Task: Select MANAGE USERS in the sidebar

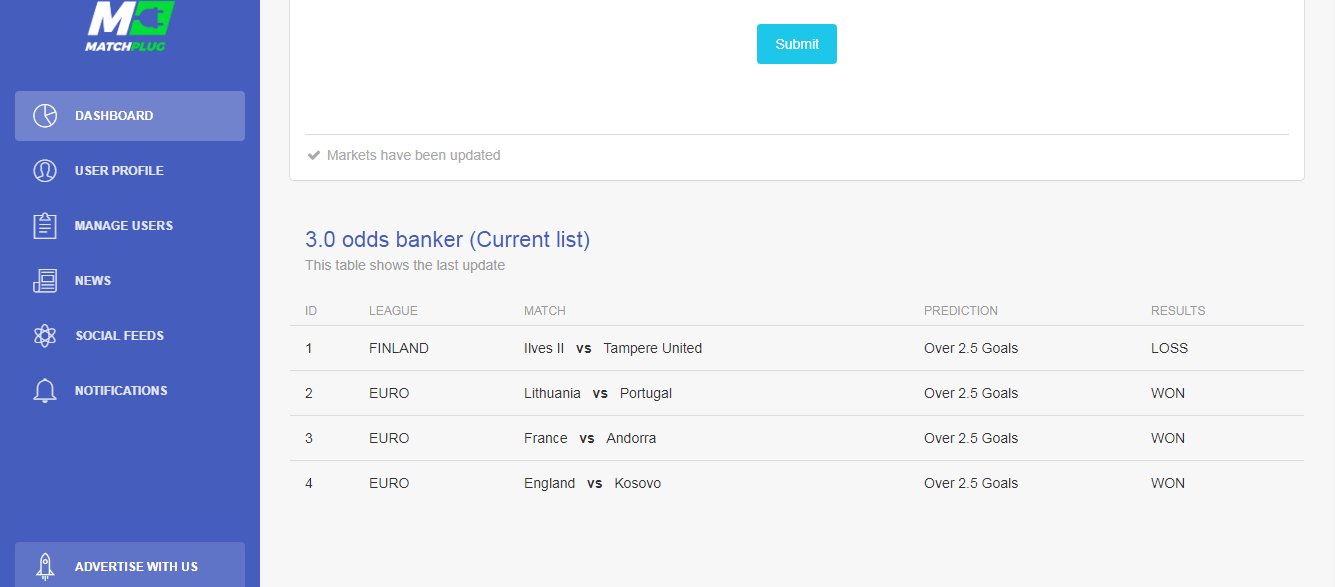Action: 130,226
